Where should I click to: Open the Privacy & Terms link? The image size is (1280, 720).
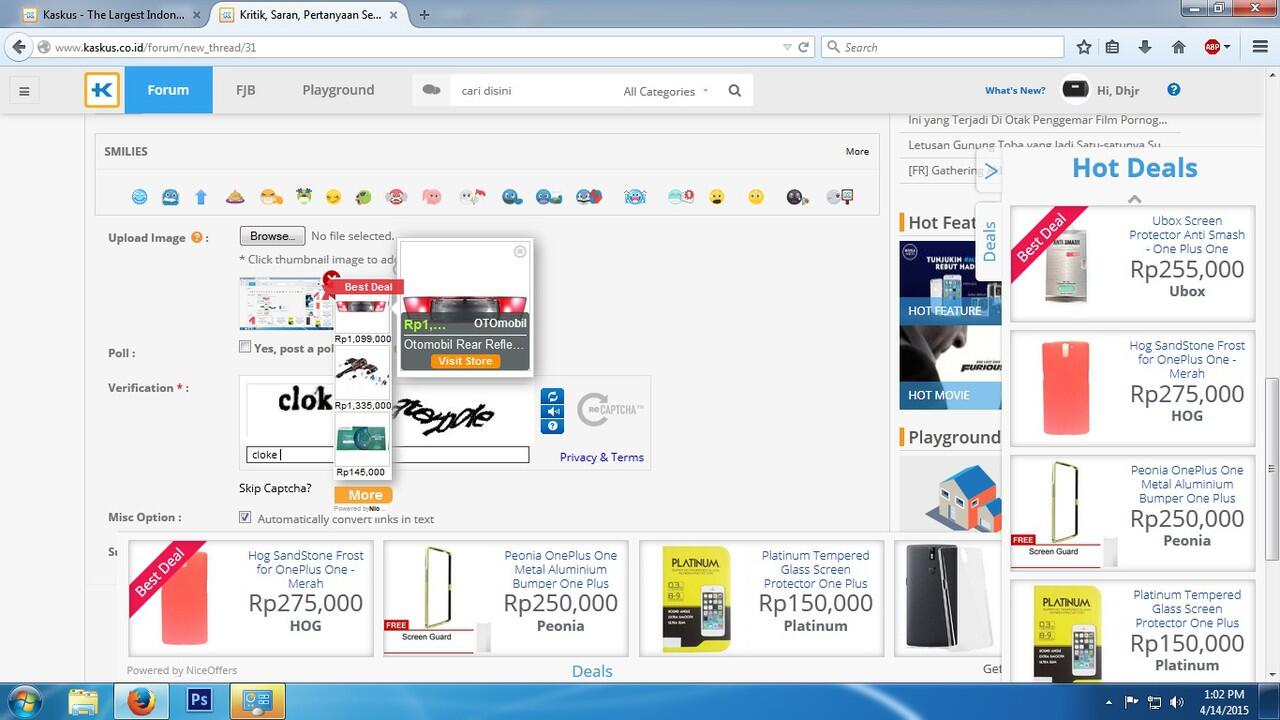(x=602, y=457)
